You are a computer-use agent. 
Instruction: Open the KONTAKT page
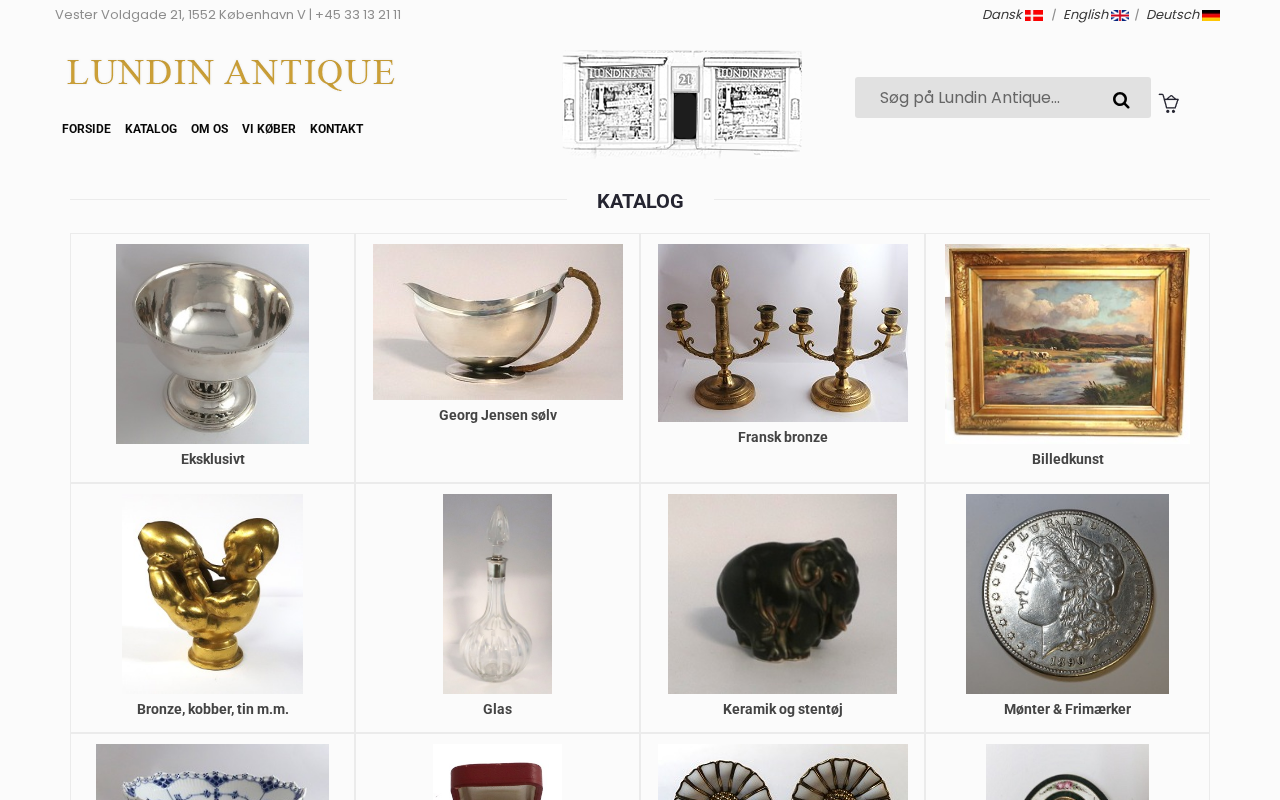[336, 129]
